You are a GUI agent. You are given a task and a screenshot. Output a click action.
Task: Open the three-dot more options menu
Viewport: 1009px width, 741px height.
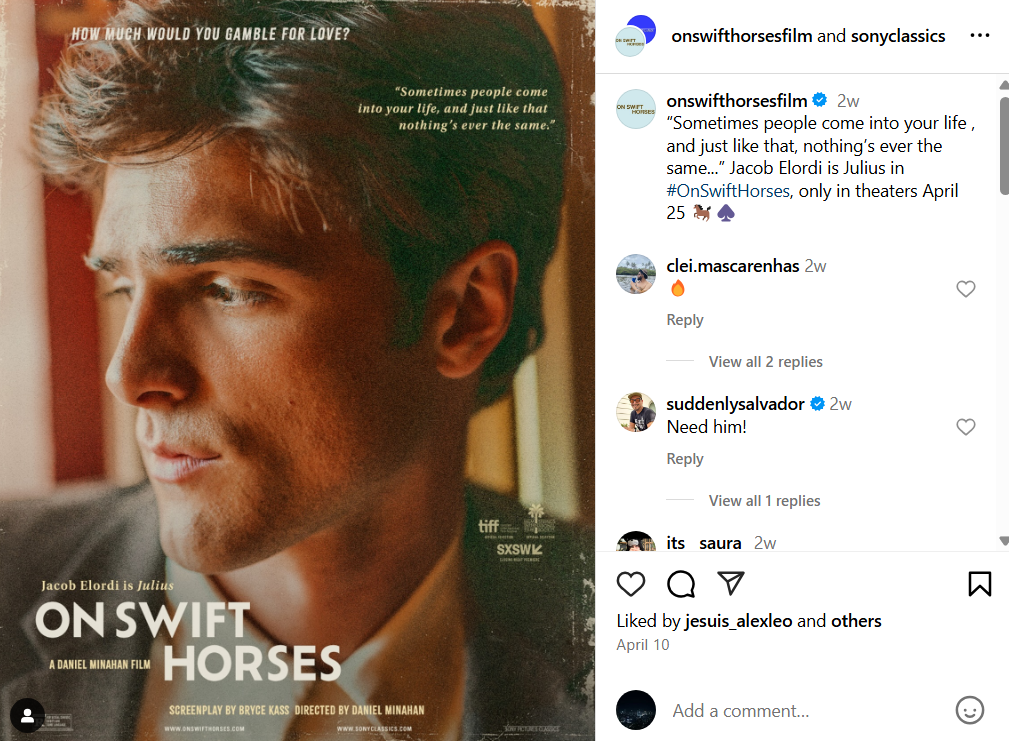[979, 36]
